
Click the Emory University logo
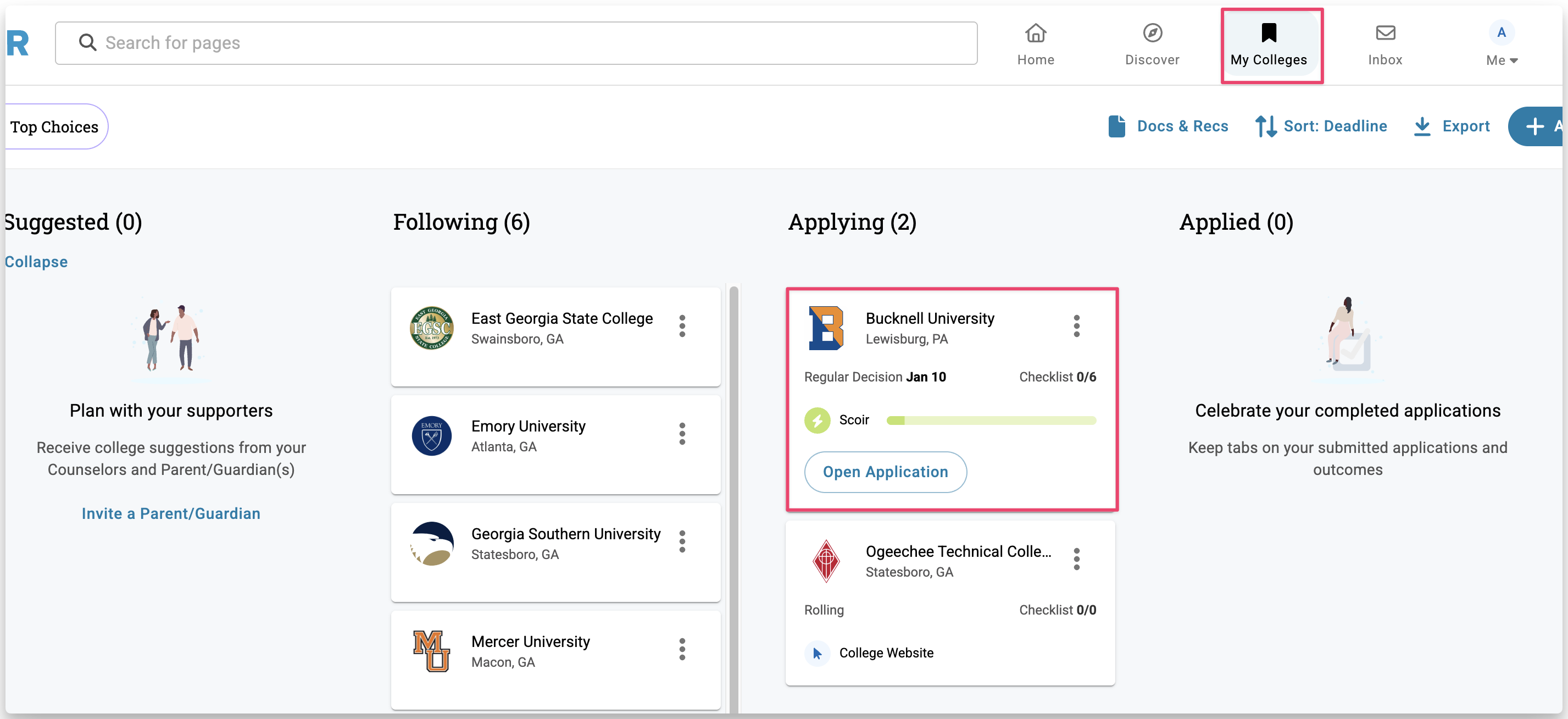(431, 436)
